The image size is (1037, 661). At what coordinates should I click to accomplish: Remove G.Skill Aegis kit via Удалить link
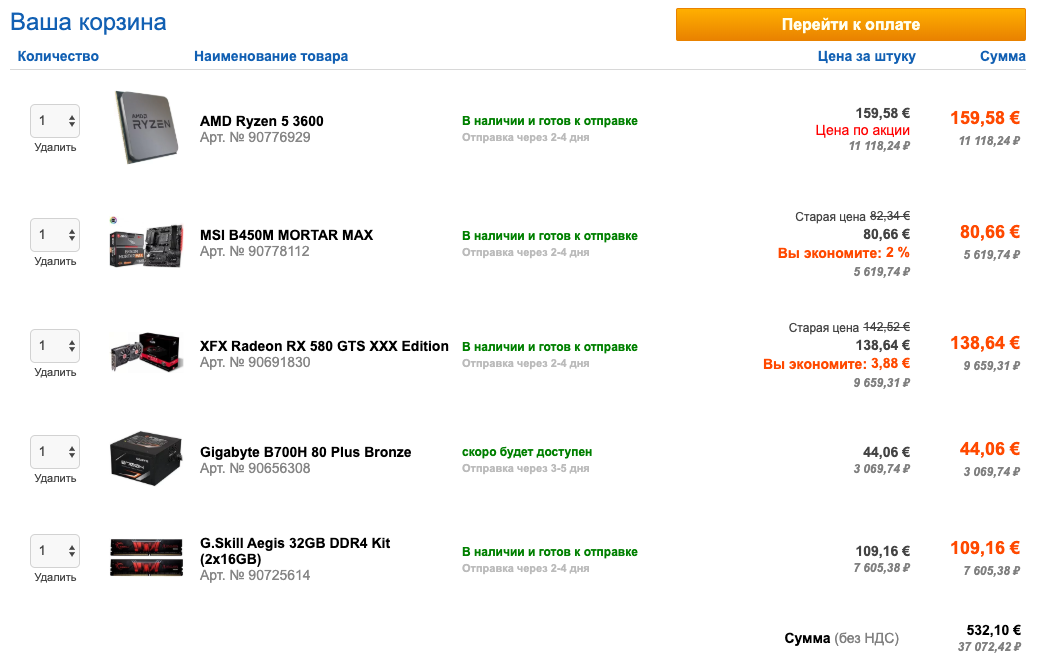pyautogui.click(x=55, y=578)
